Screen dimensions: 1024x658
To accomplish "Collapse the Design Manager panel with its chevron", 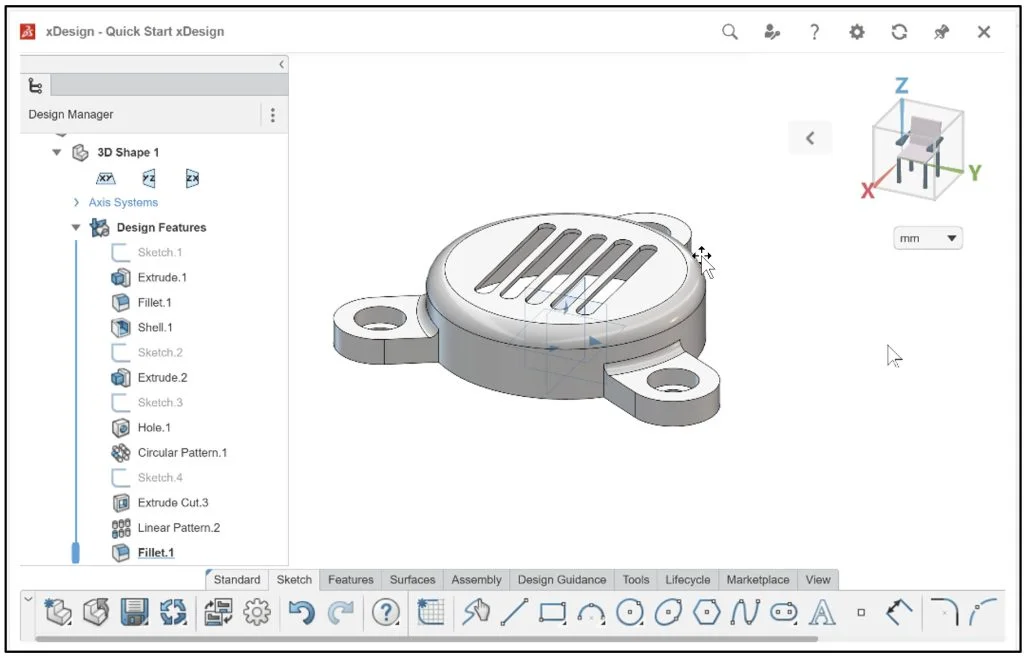I will 281,63.
